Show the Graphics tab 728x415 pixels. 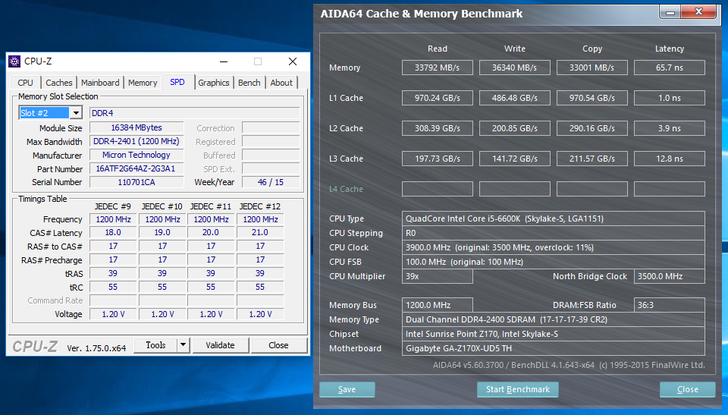(213, 83)
